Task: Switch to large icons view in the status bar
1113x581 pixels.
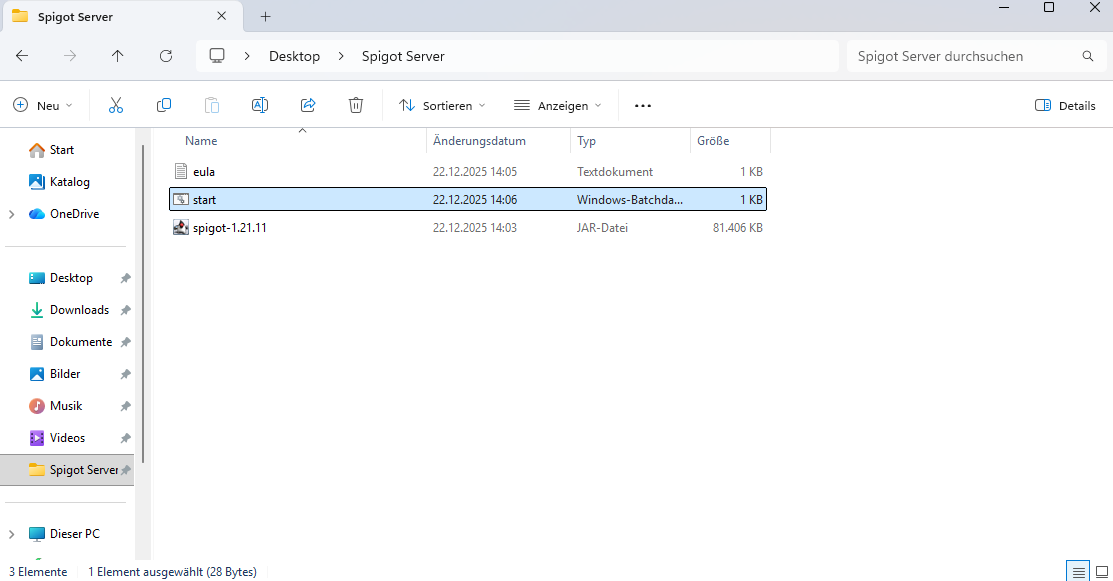Action: pos(1103,571)
